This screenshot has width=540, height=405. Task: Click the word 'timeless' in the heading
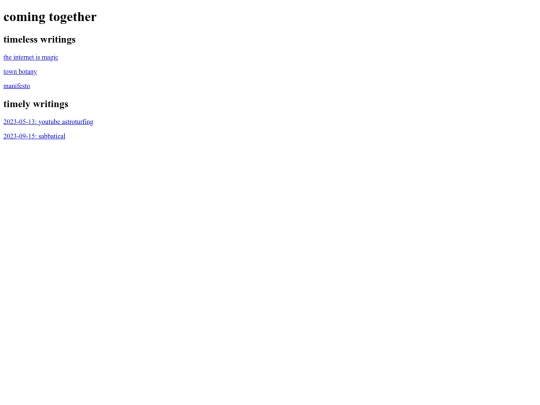pos(20,39)
